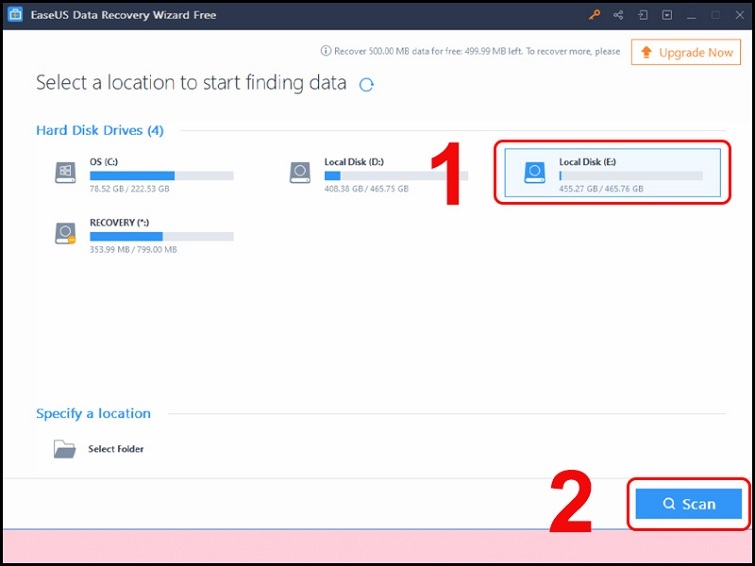Screen dimensions: 755x566
Task: Select the OS (C:) drive icon
Action: (65, 172)
